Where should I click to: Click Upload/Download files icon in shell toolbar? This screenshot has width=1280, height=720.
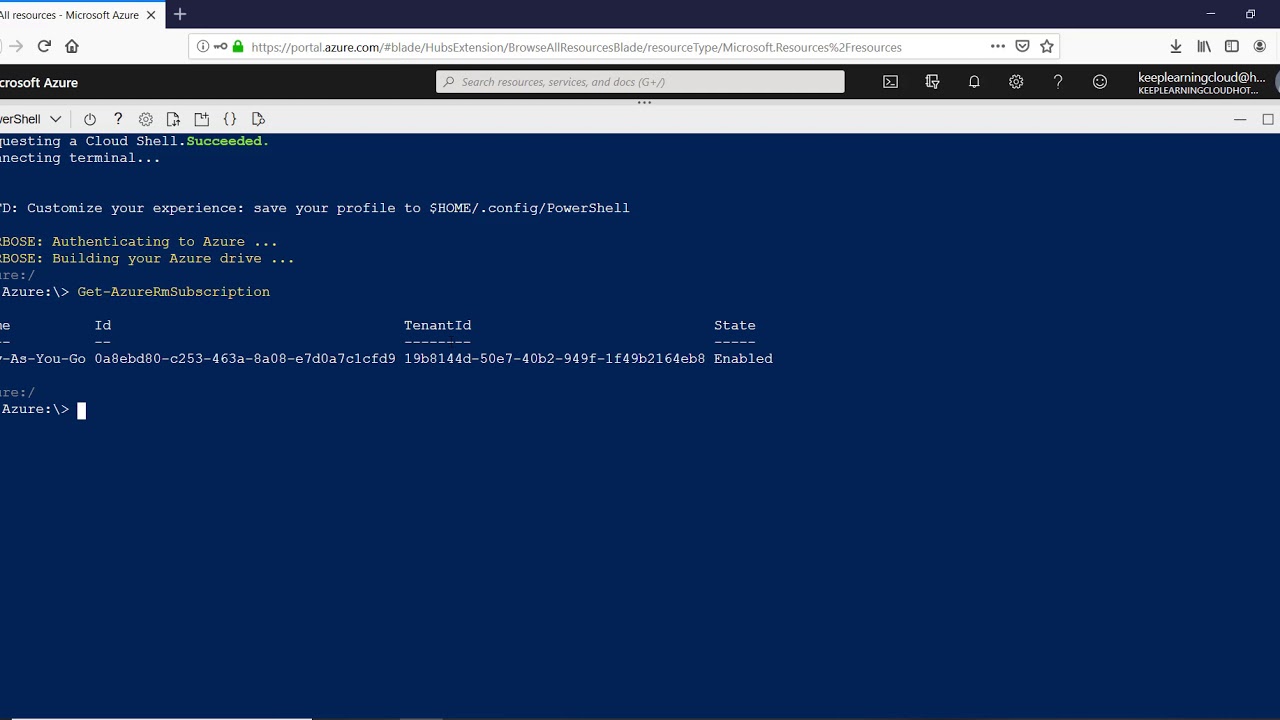pyautogui.click(x=173, y=119)
